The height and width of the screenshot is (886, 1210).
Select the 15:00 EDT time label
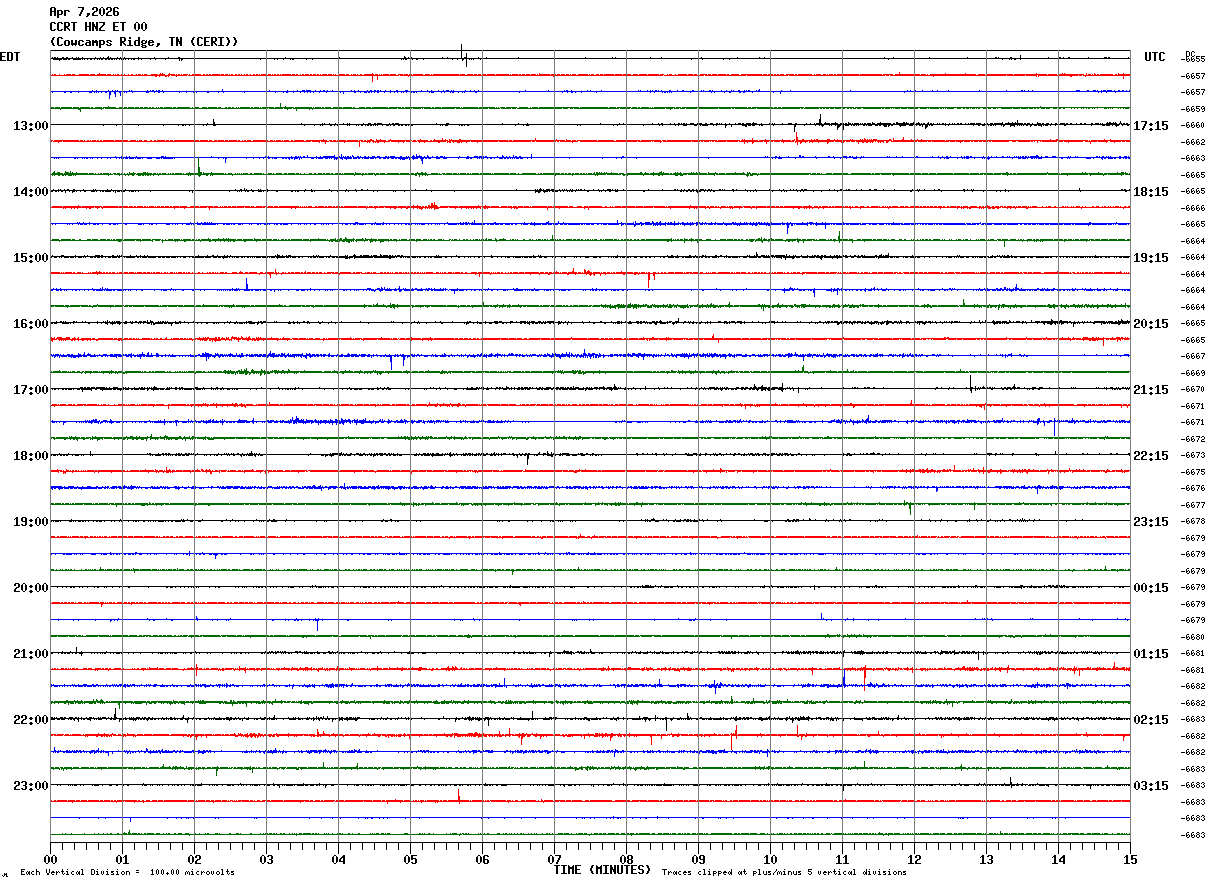click(x=31, y=258)
